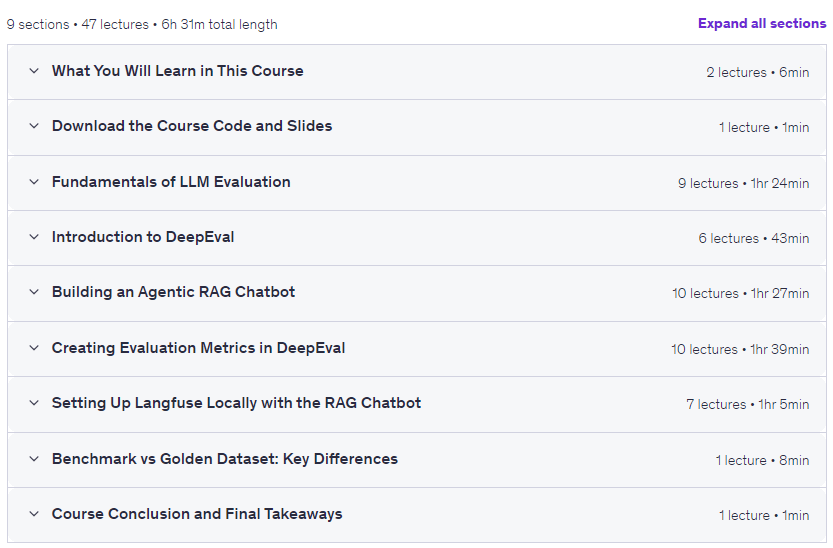
Task: Open 'Creating Evaluation Metrics in DeepEval' heading
Action: tap(198, 348)
